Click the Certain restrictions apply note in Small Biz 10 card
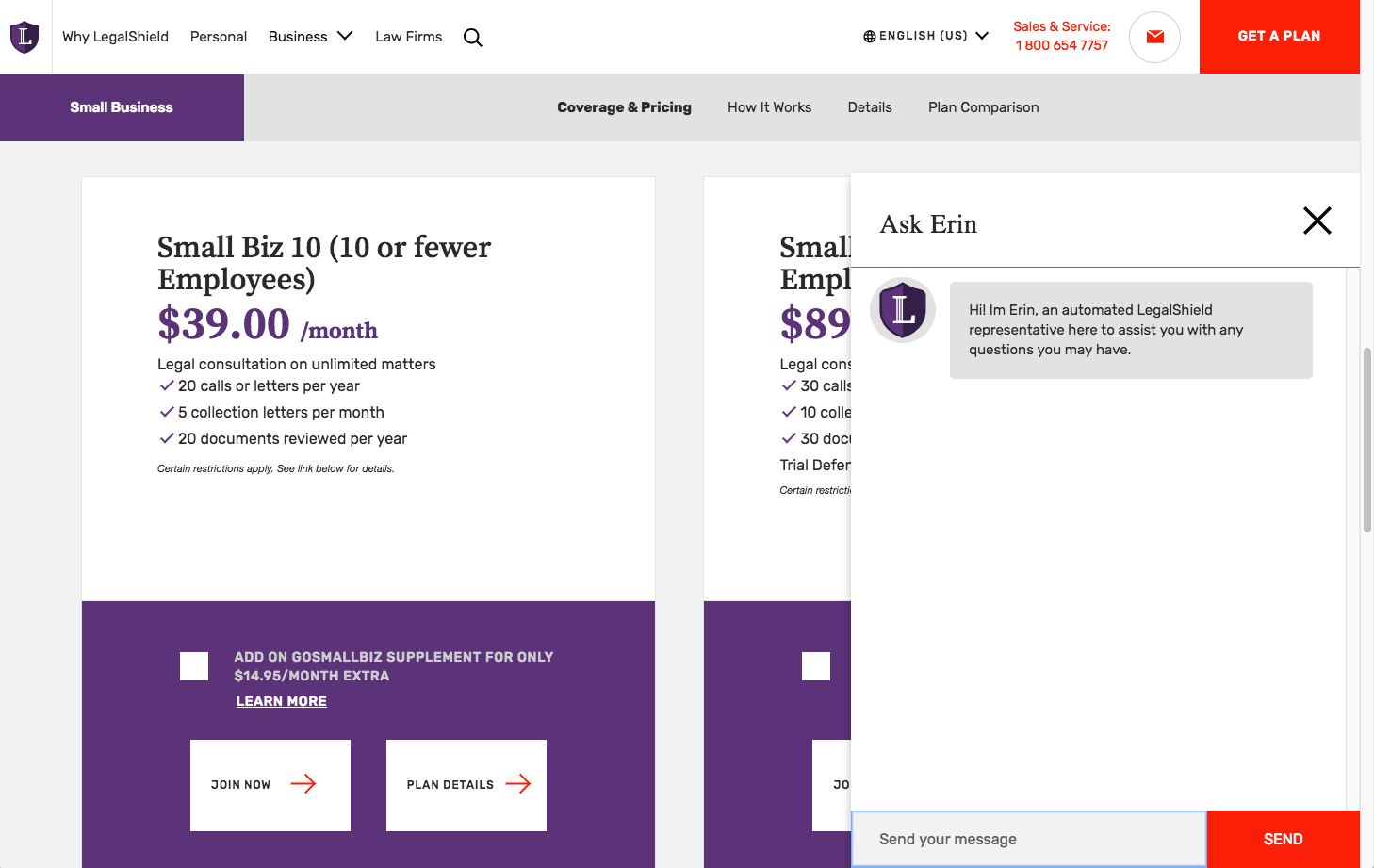The height and width of the screenshot is (868, 1374). pos(275,468)
